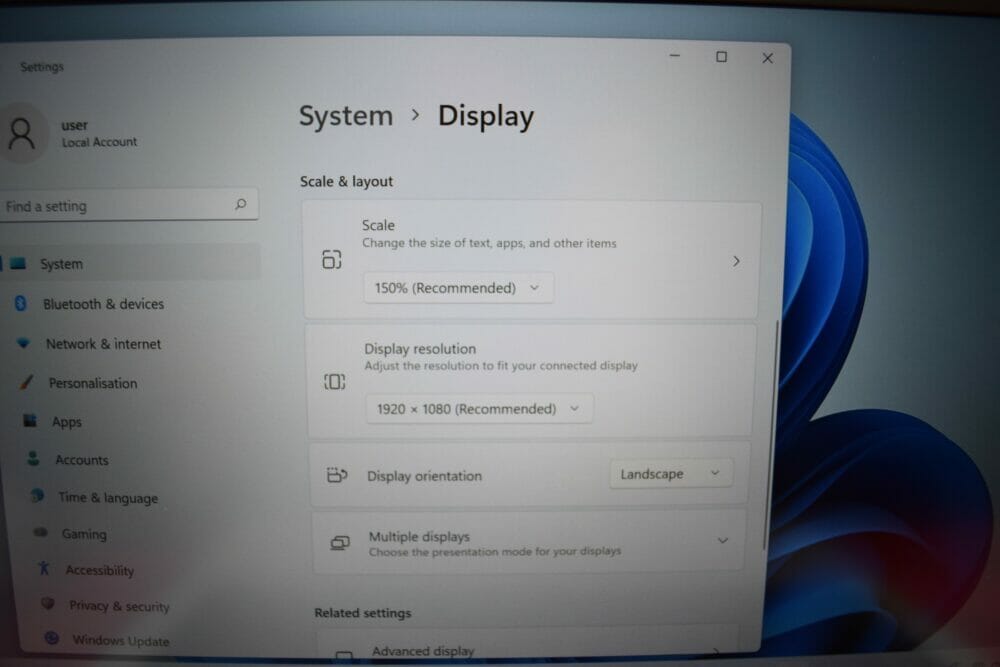Open the Landscape orientation dropdown
The height and width of the screenshot is (667, 1000).
pyautogui.click(x=670, y=474)
